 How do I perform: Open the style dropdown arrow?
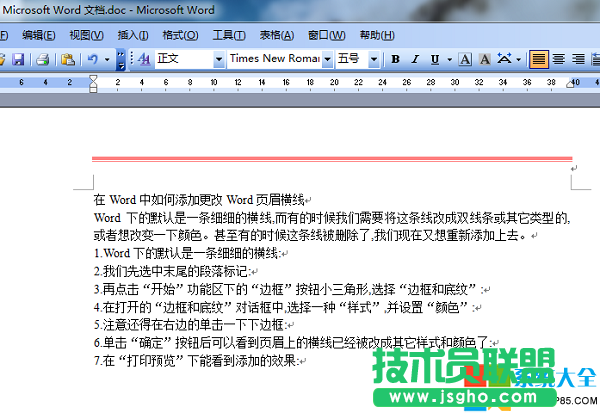[x=219, y=59]
